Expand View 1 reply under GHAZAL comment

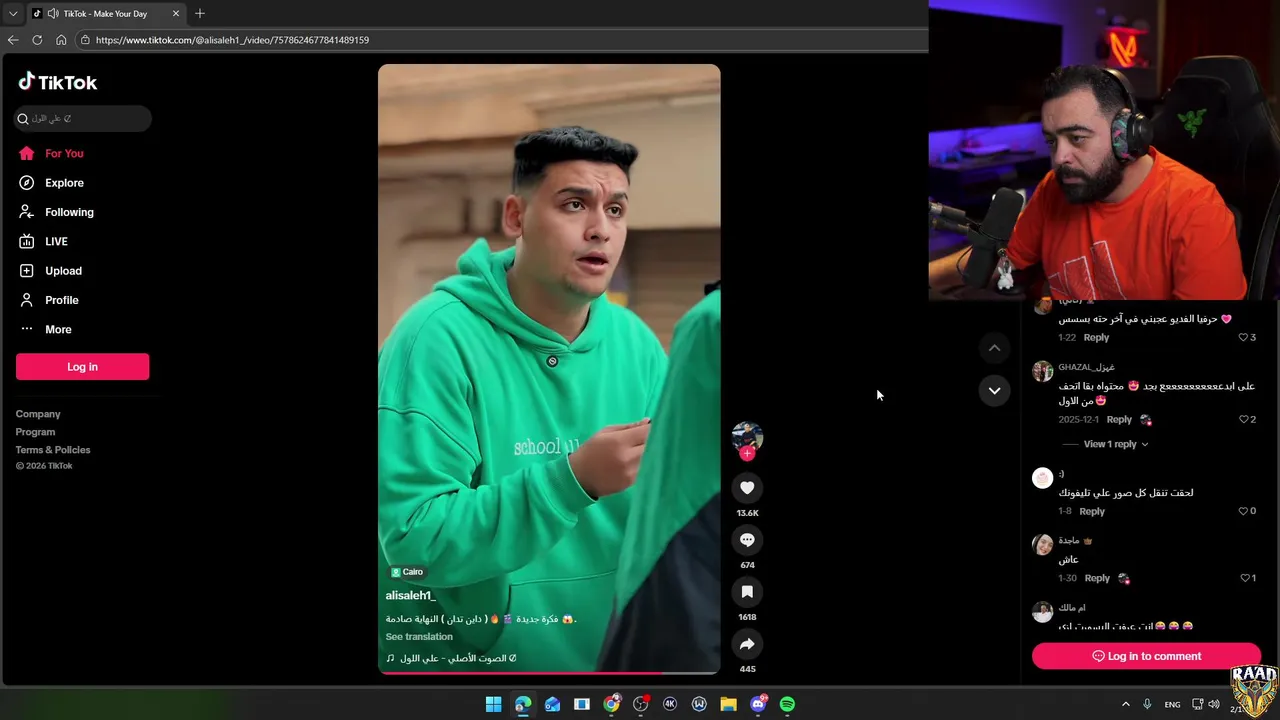tap(1116, 444)
